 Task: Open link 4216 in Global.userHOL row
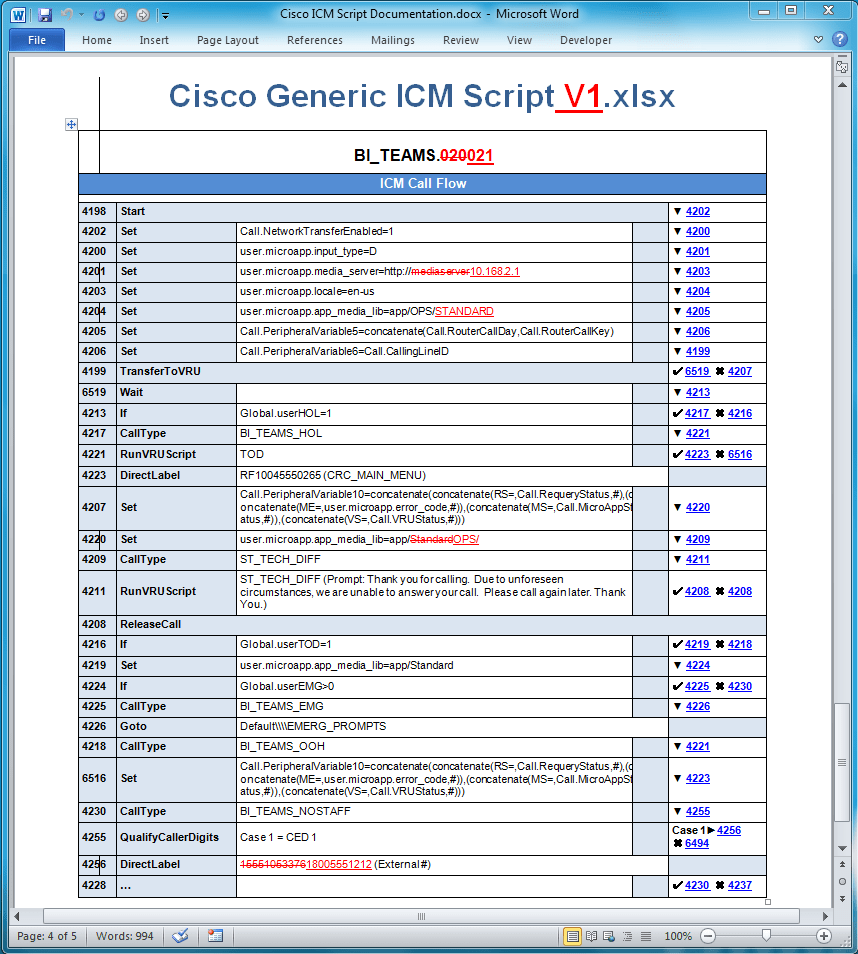(739, 414)
